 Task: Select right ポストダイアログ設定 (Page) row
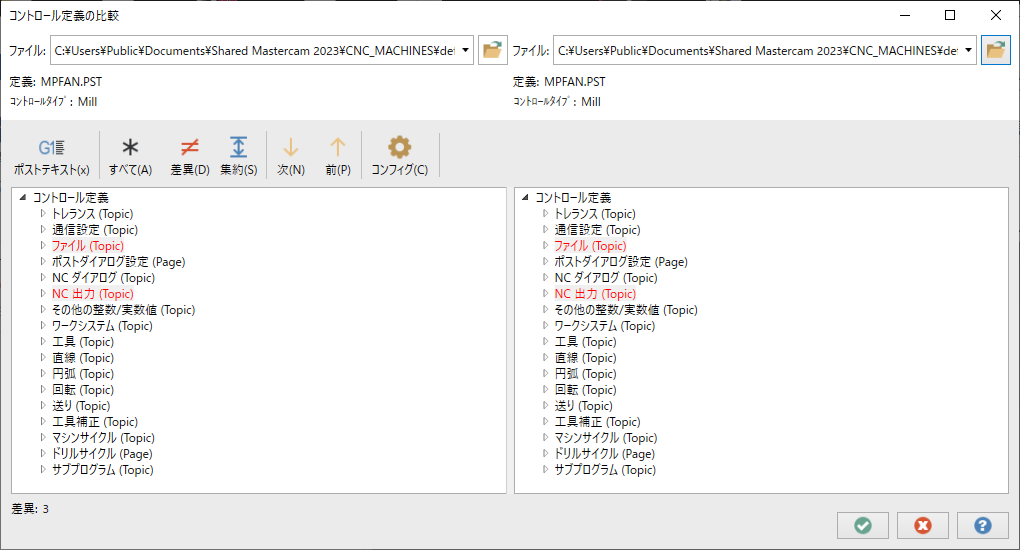point(621,262)
